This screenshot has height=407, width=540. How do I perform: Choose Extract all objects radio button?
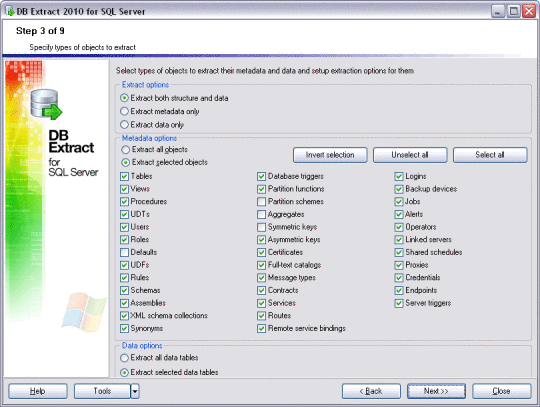coord(126,149)
